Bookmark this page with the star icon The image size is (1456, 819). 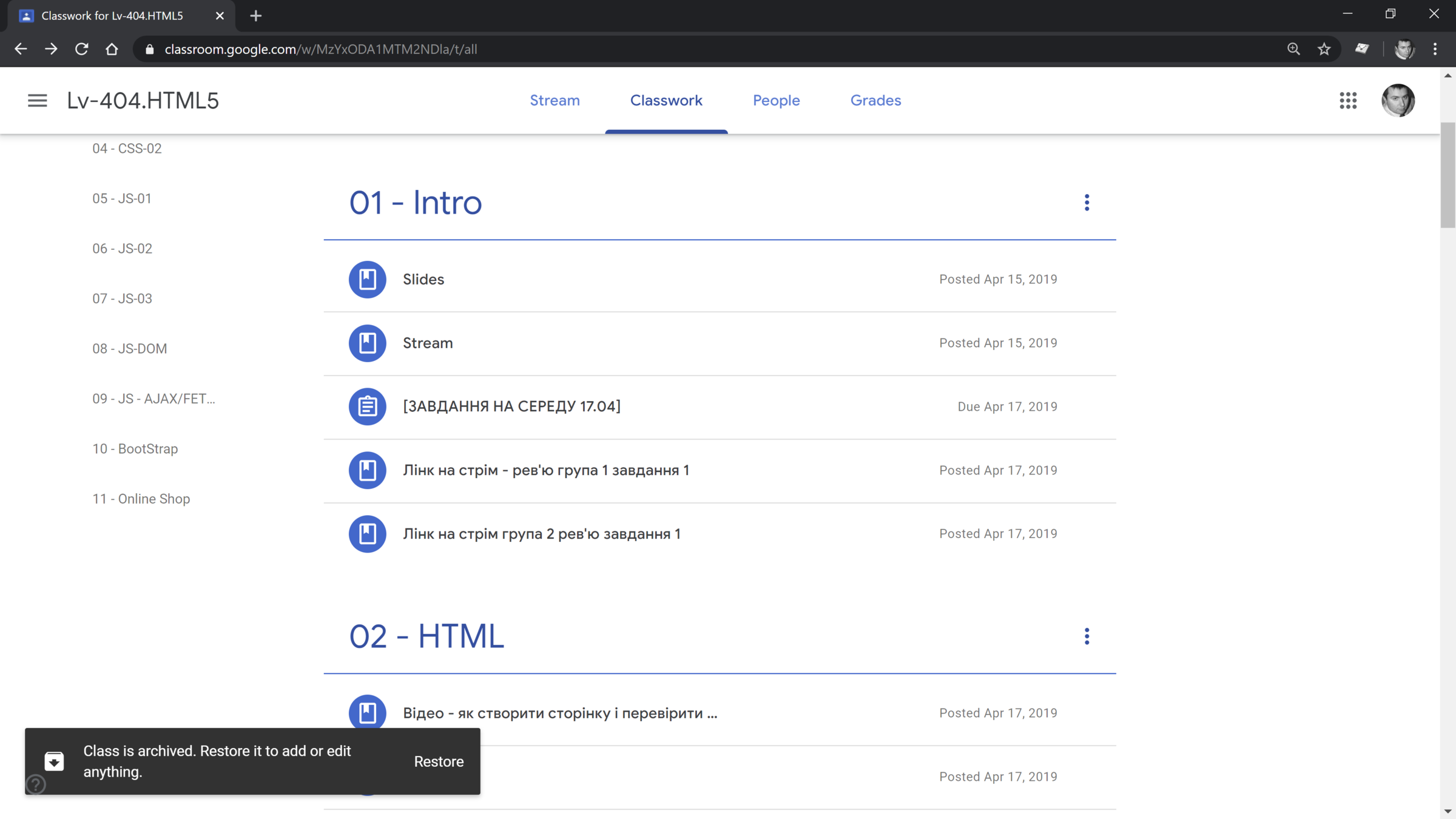tap(1324, 49)
